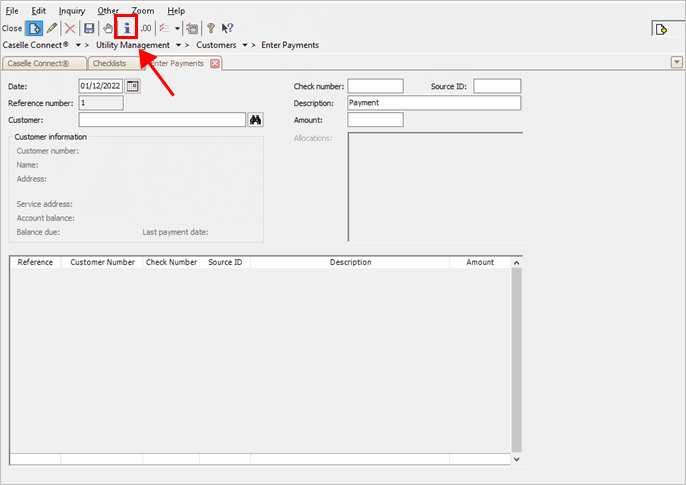
Task: Switch to the Checklists tab
Action: [110, 63]
